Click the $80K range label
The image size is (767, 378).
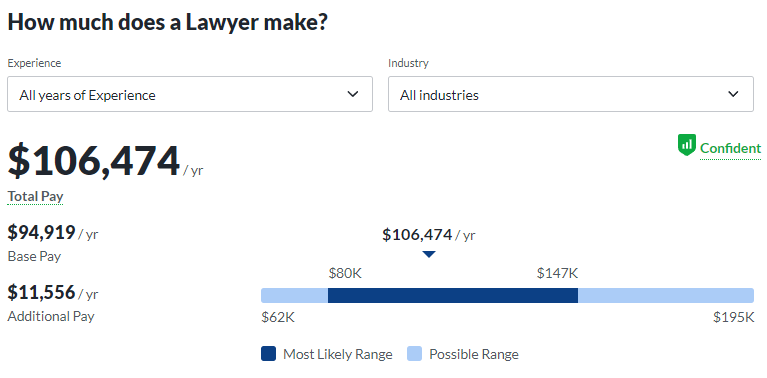pos(345,273)
